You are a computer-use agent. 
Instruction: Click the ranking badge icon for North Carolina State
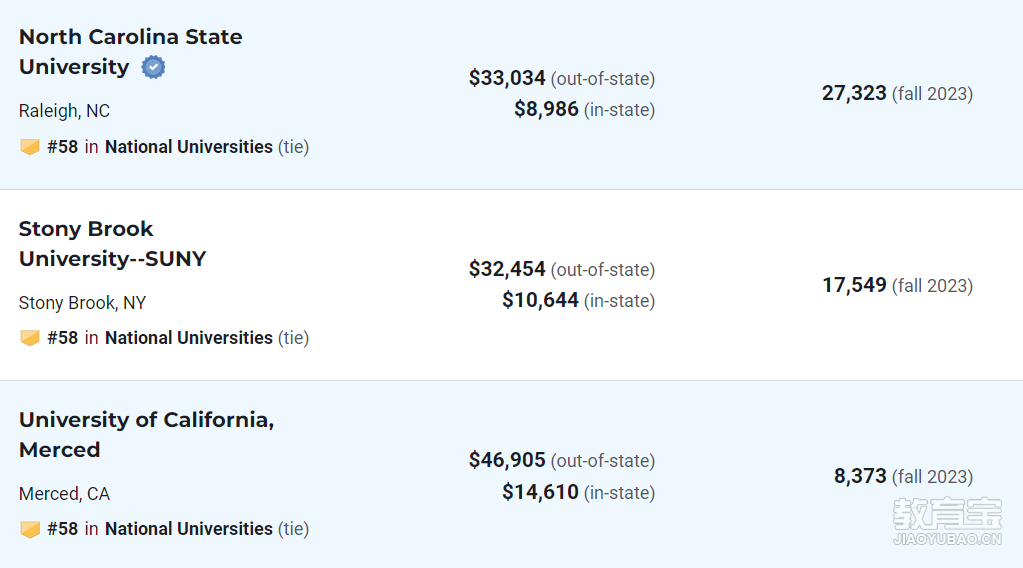(x=29, y=147)
